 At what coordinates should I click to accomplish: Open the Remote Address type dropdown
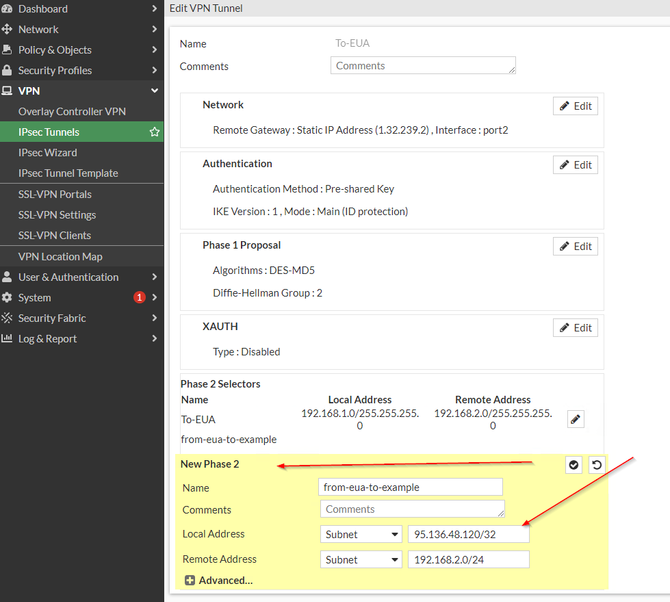click(361, 560)
